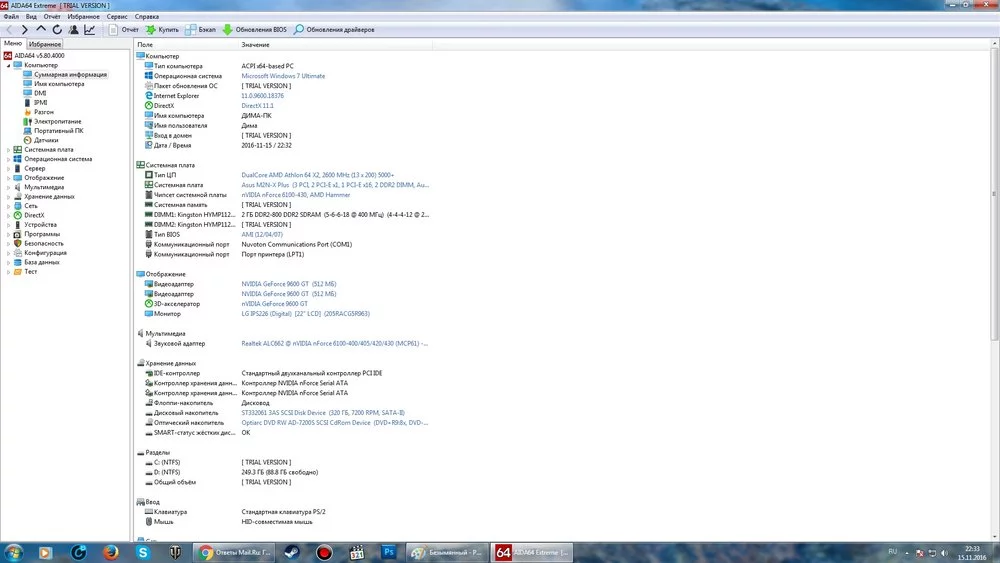Expand Хранение данных tree node
The height and width of the screenshot is (563, 1000).
(8, 196)
